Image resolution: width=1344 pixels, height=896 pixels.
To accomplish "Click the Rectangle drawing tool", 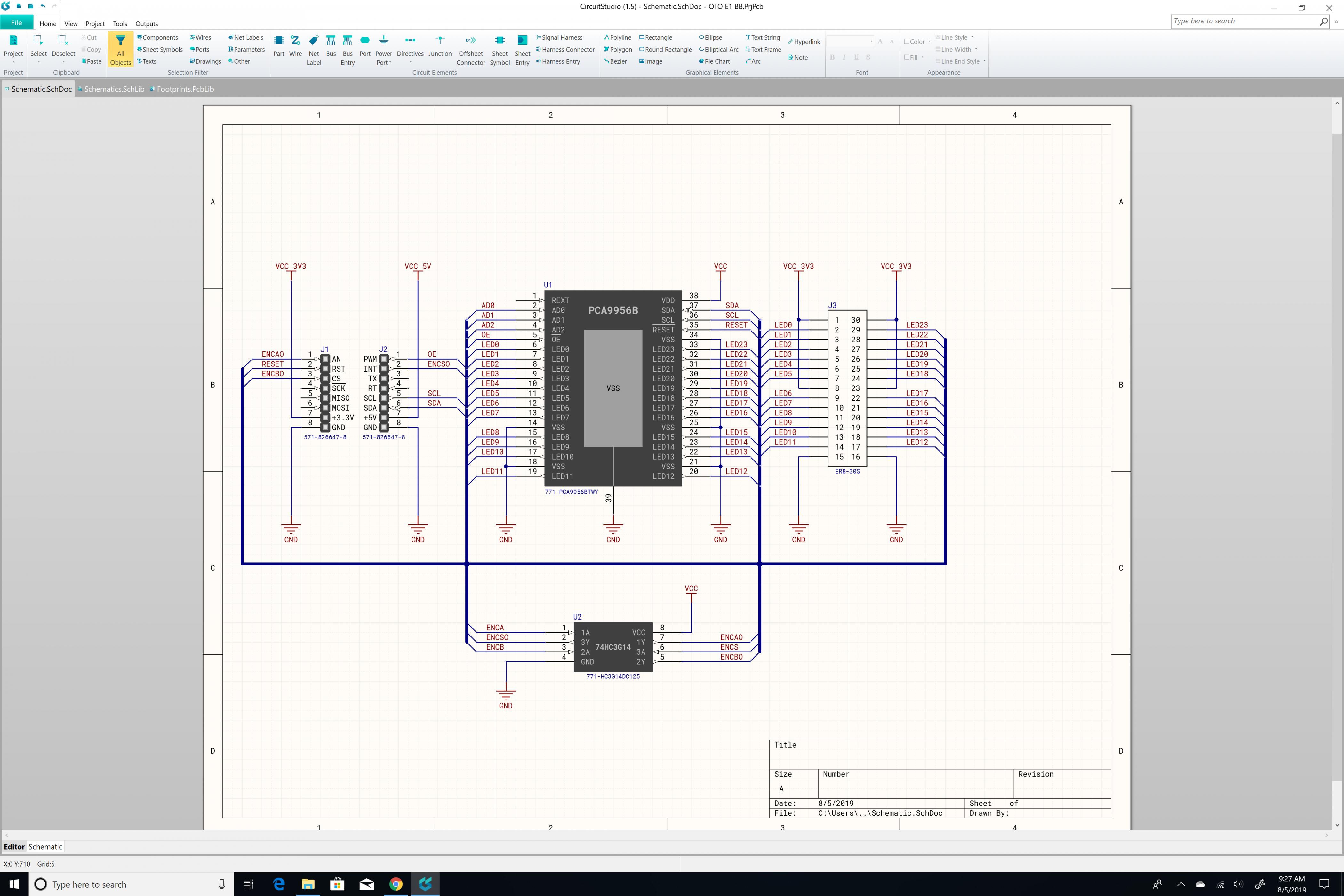I will 655,38.
